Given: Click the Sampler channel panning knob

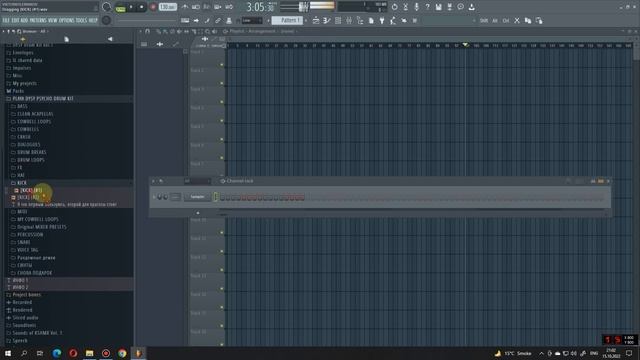Looking at the screenshot, I should point(160,197).
